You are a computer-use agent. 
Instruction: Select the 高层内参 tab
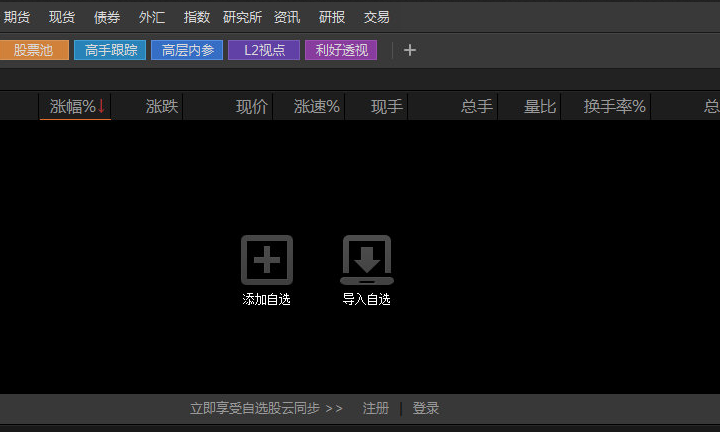(x=187, y=50)
